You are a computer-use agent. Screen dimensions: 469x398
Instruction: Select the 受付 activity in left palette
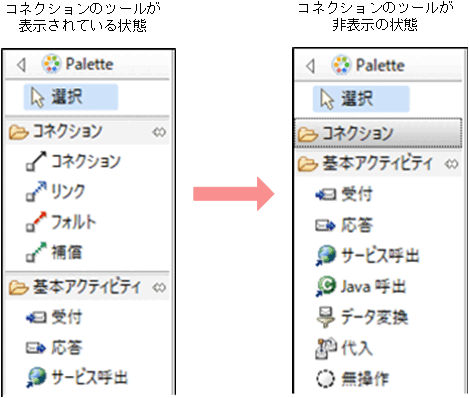coord(54,317)
